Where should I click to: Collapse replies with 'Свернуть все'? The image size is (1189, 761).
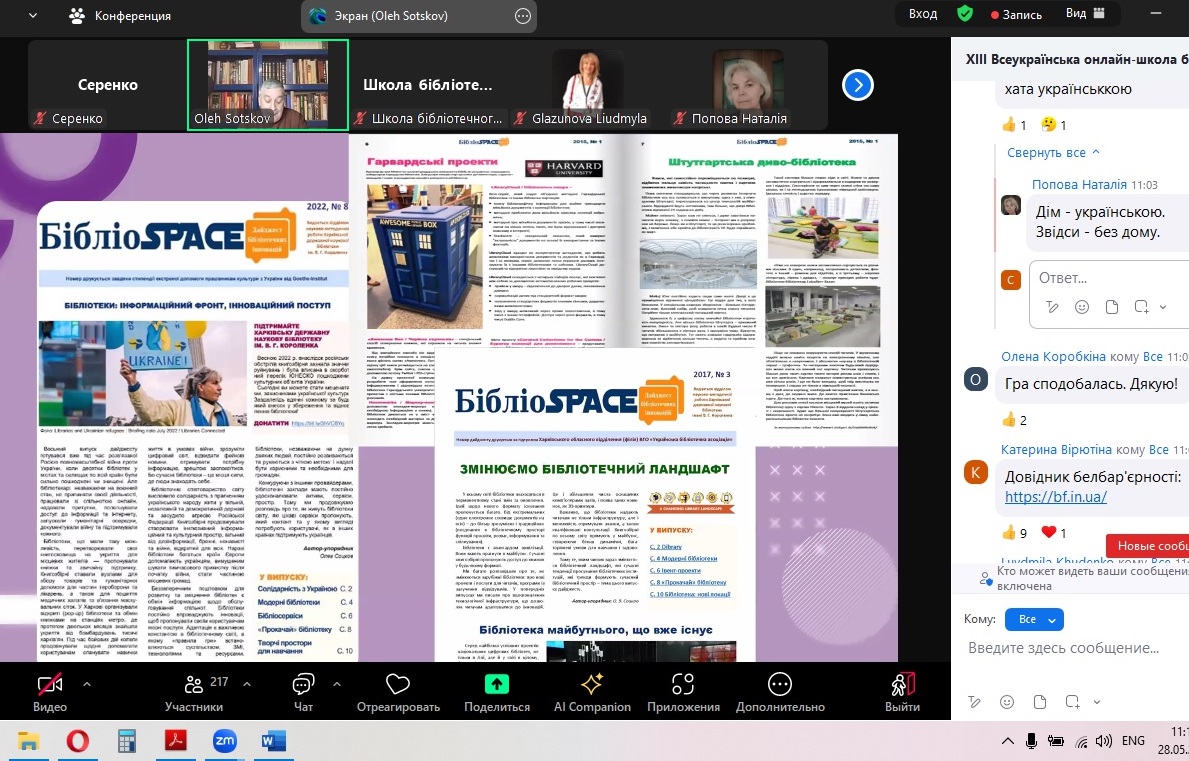1054,153
